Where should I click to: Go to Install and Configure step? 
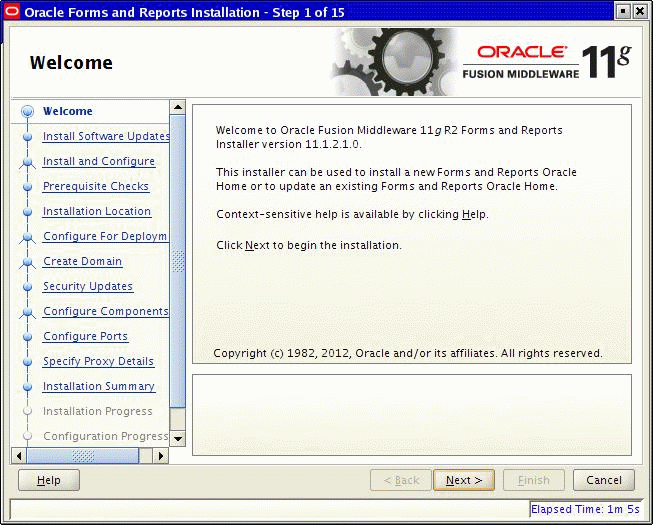99,161
